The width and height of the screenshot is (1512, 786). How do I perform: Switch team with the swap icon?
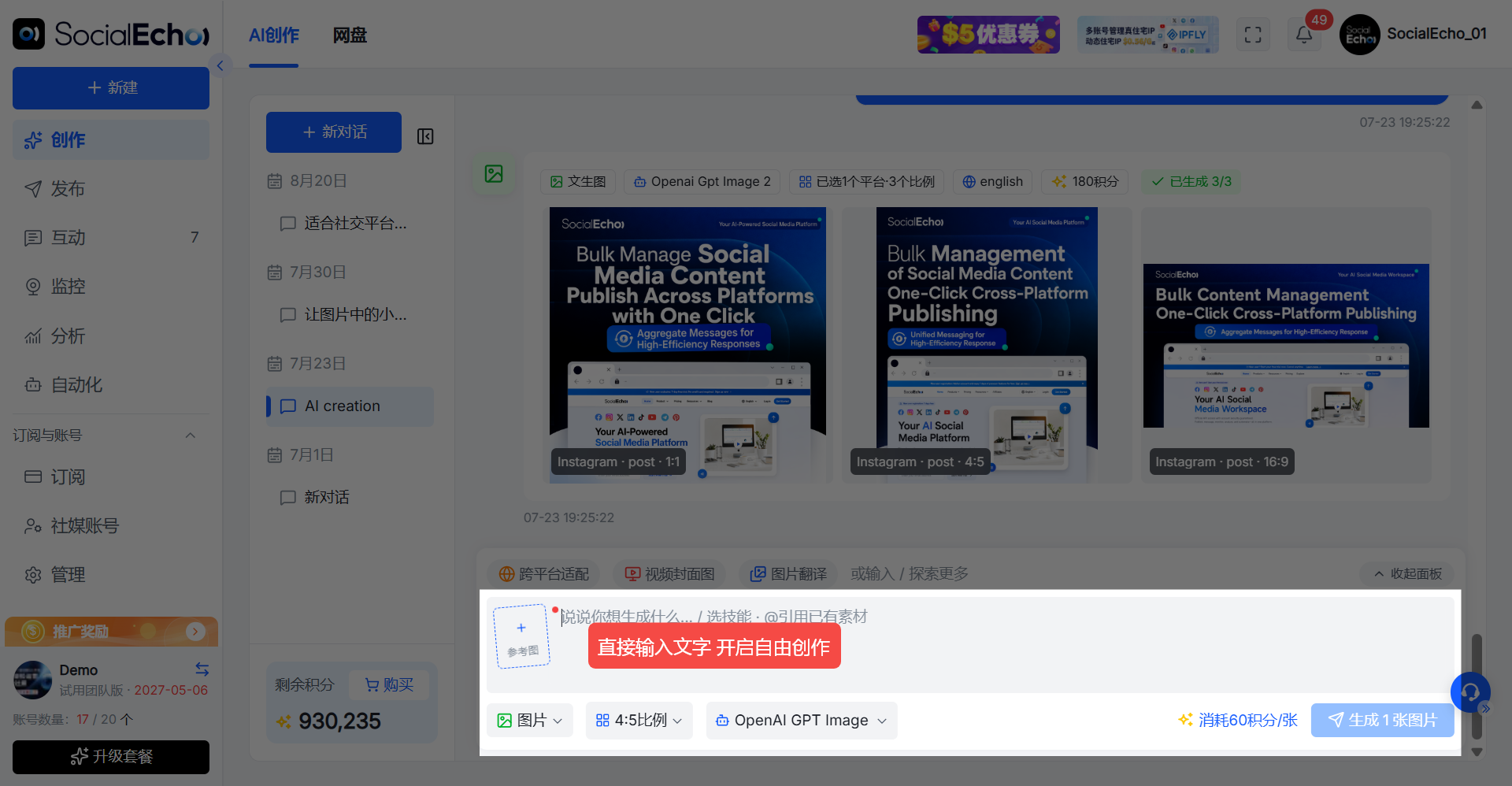click(x=202, y=669)
